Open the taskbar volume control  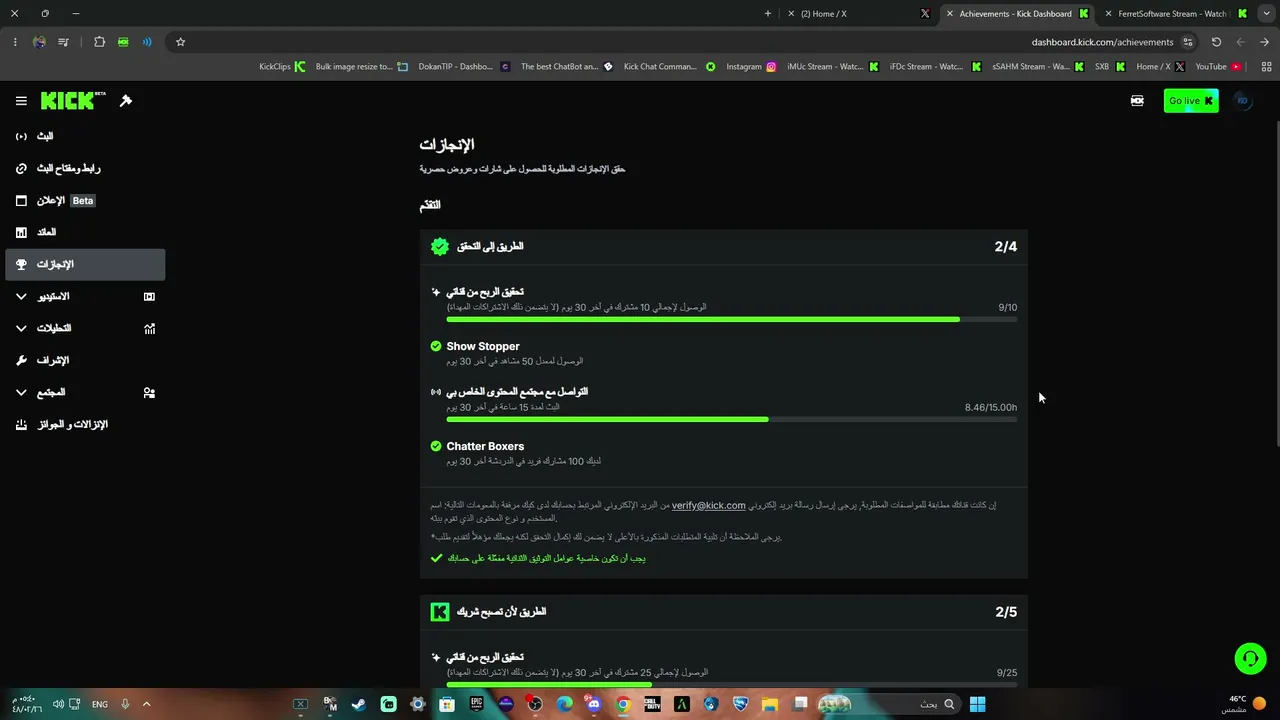click(59, 704)
